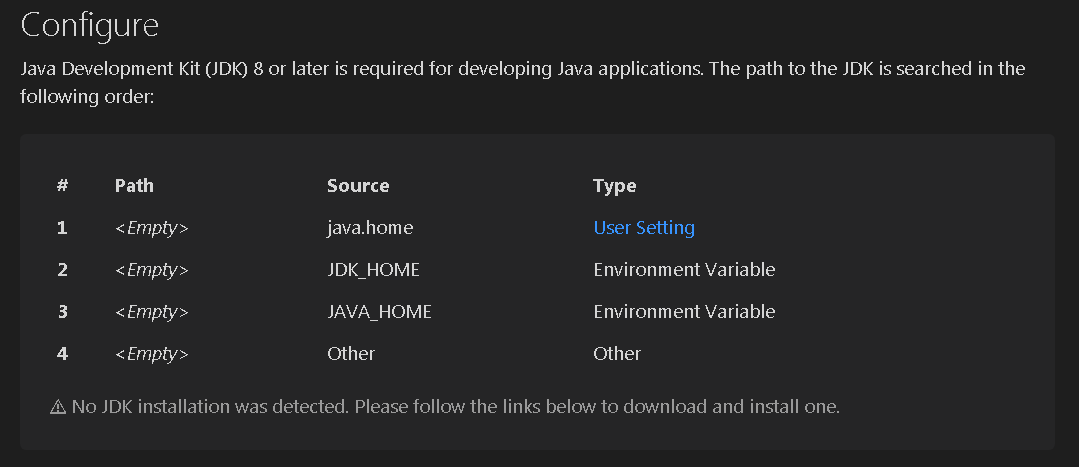
Task: Select the java.home source cell
Action: click(370, 228)
